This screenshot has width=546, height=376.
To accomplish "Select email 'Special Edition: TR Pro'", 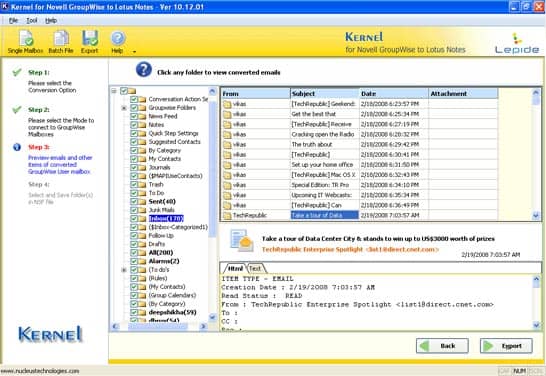I will pyautogui.click(x=320, y=185).
